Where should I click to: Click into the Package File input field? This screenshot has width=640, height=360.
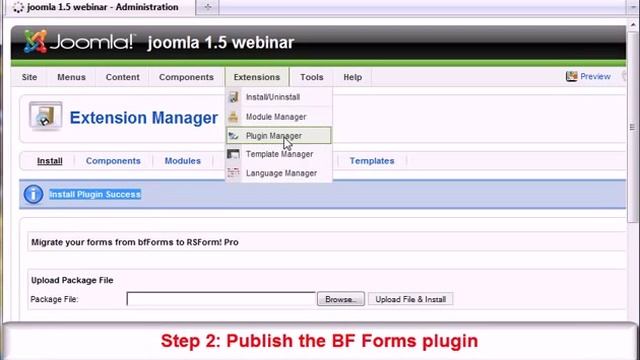pos(221,299)
